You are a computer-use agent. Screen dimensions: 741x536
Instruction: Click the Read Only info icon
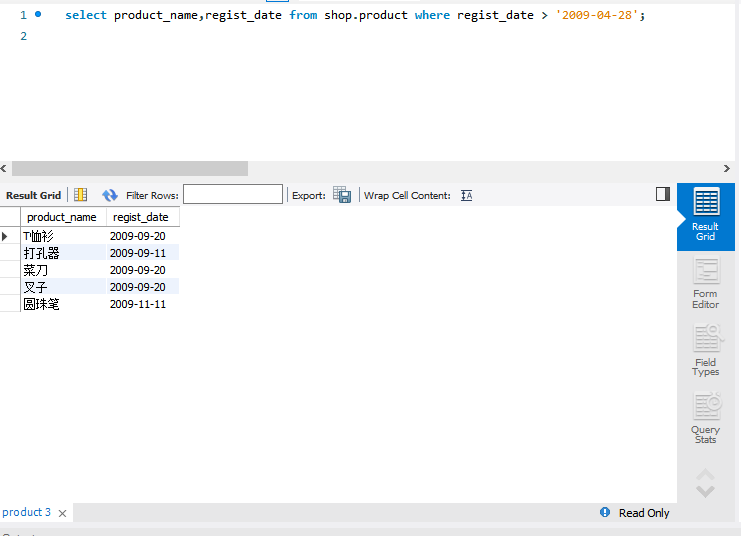[x=605, y=512]
